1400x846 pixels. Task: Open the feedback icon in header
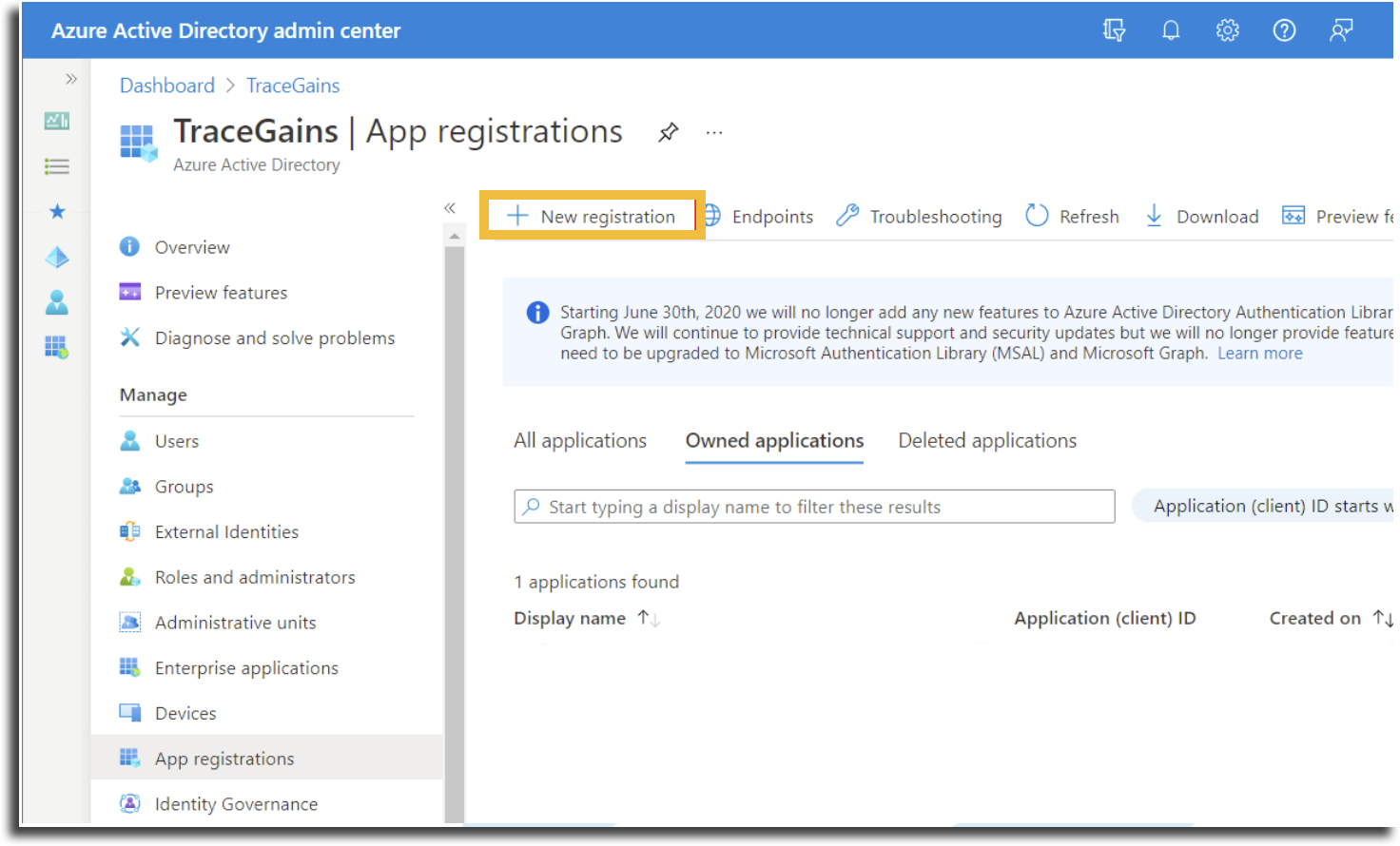click(1341, 30)
